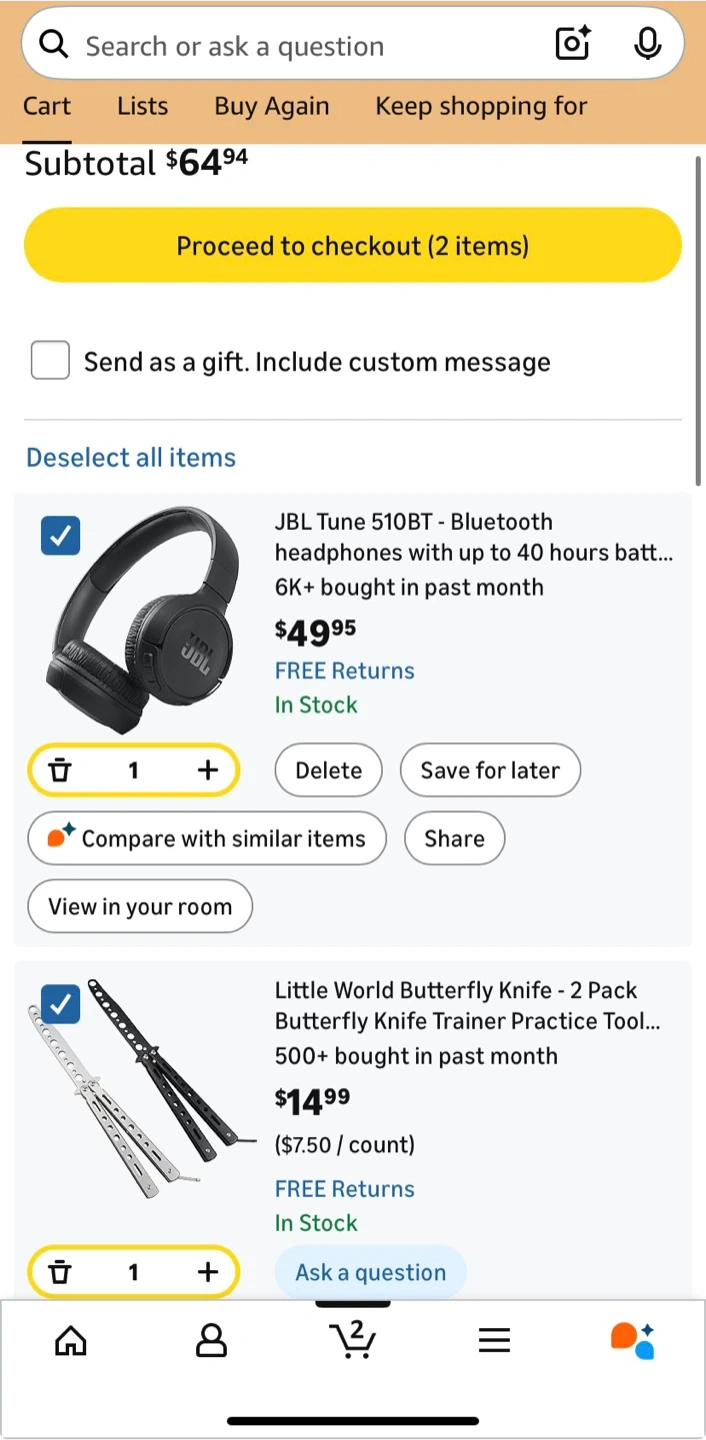The image size is (706, 1440).
Task: Increase JBL headphones quantity with plus
Action: point(207,770)
